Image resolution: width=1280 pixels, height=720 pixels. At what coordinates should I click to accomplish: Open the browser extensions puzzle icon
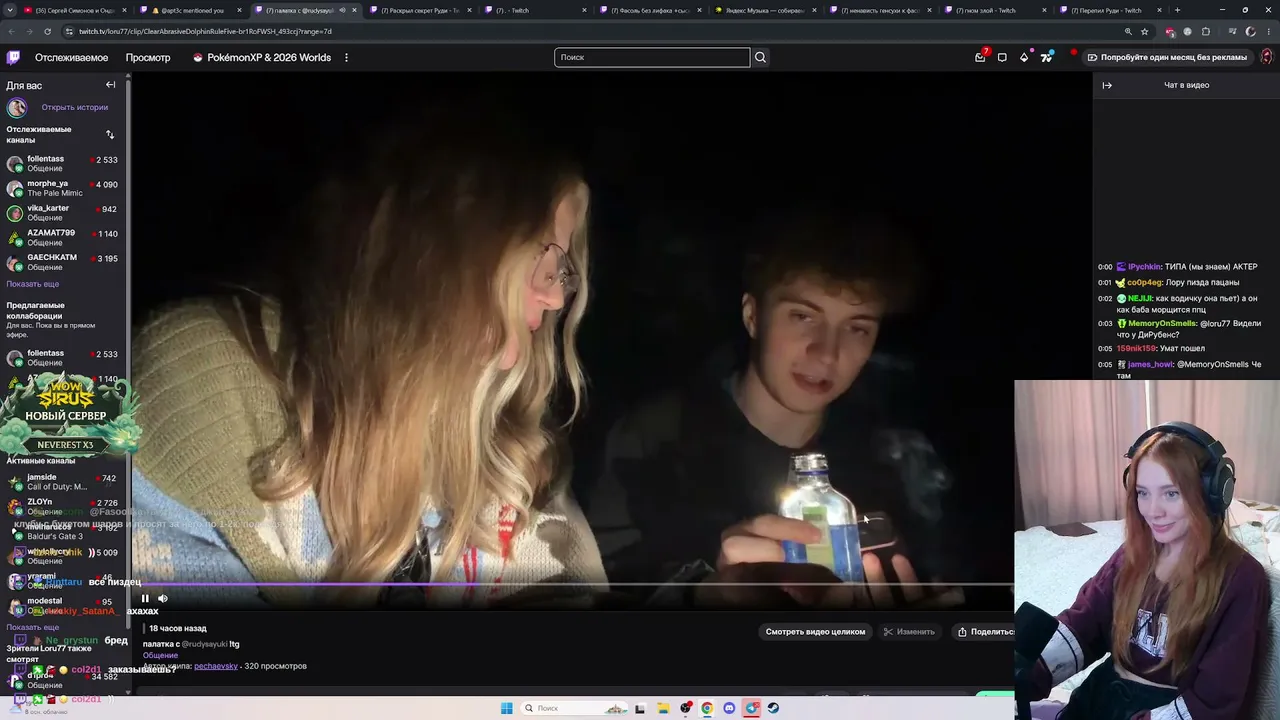pos(1206,31)
